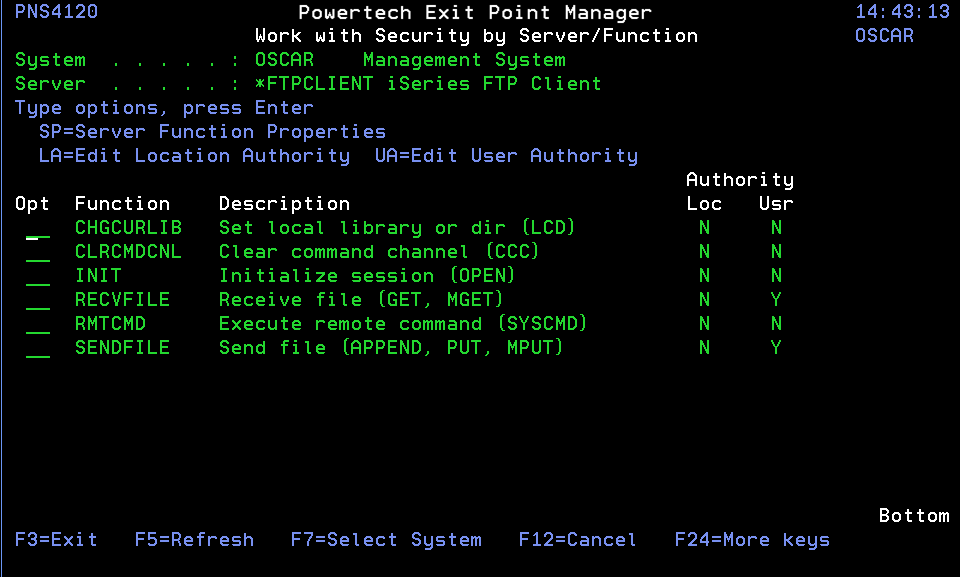Image resolution: width=960 pixels, height=577 pixels.
Task: Click the F3=Exit function key
Action: pyautogui.click(x=56, y=540)
